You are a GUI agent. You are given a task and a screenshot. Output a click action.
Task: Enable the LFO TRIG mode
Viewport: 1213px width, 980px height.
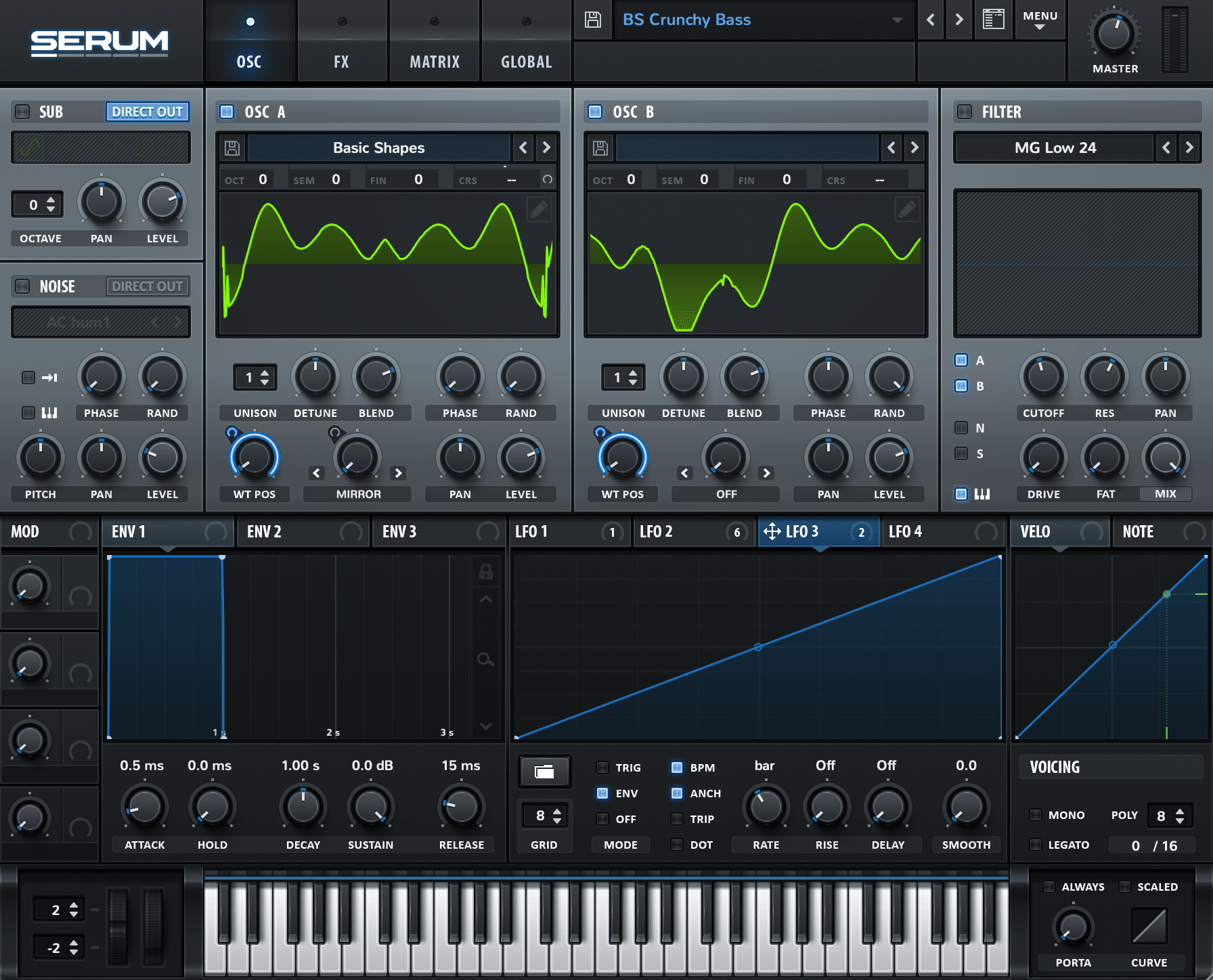click(602, 767)
